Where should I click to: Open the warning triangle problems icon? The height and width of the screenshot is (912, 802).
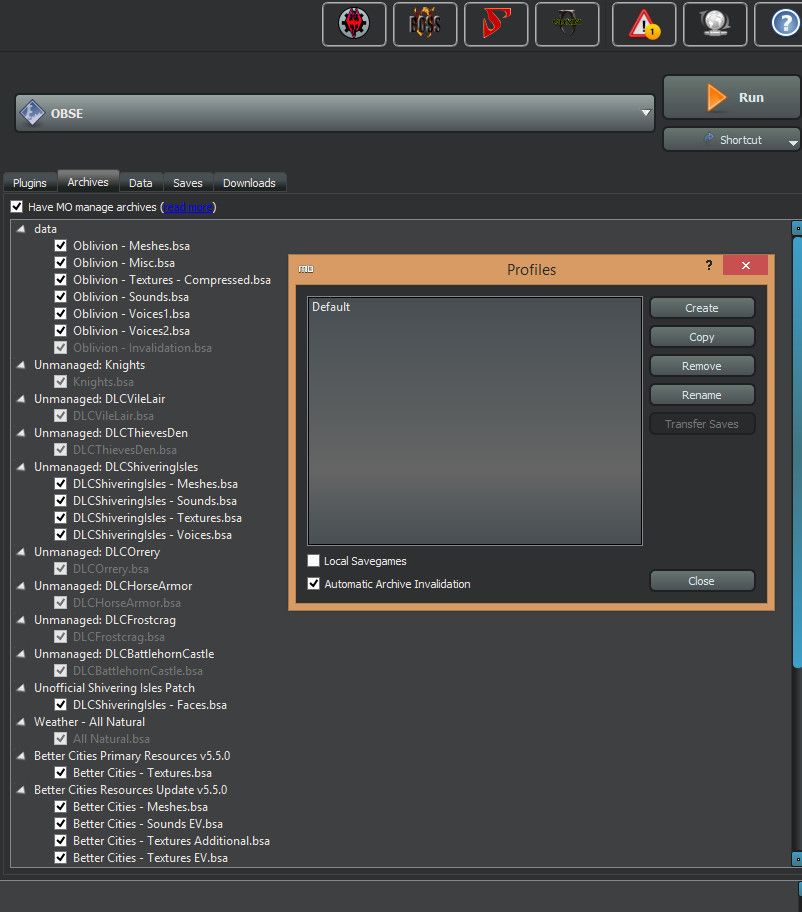pyautogui.click(x=644, y=24)
